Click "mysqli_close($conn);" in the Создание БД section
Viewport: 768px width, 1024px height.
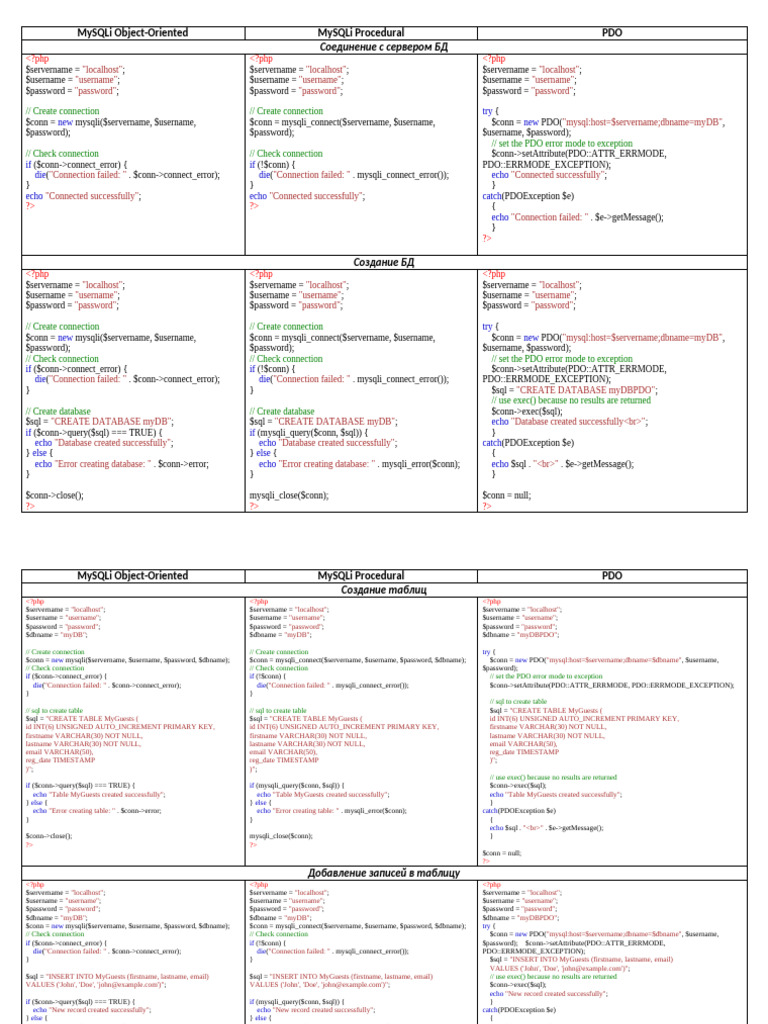[x=289, y=496]
